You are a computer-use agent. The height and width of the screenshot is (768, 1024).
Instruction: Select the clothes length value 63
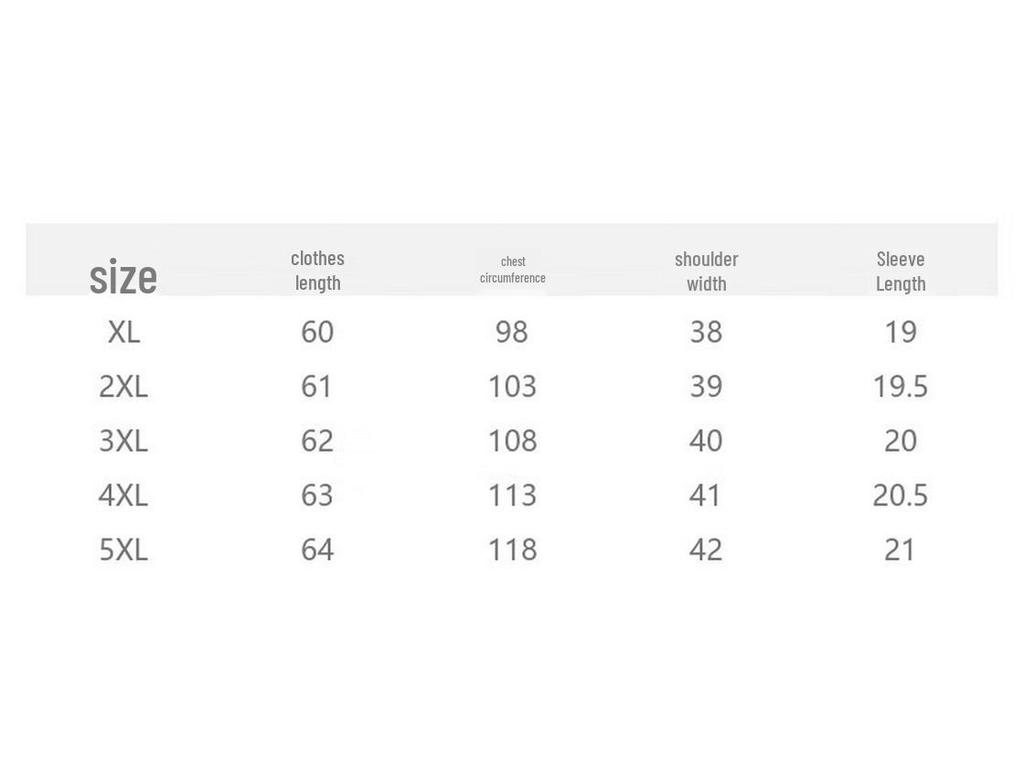pyautogui.click(x=317, y=495)
